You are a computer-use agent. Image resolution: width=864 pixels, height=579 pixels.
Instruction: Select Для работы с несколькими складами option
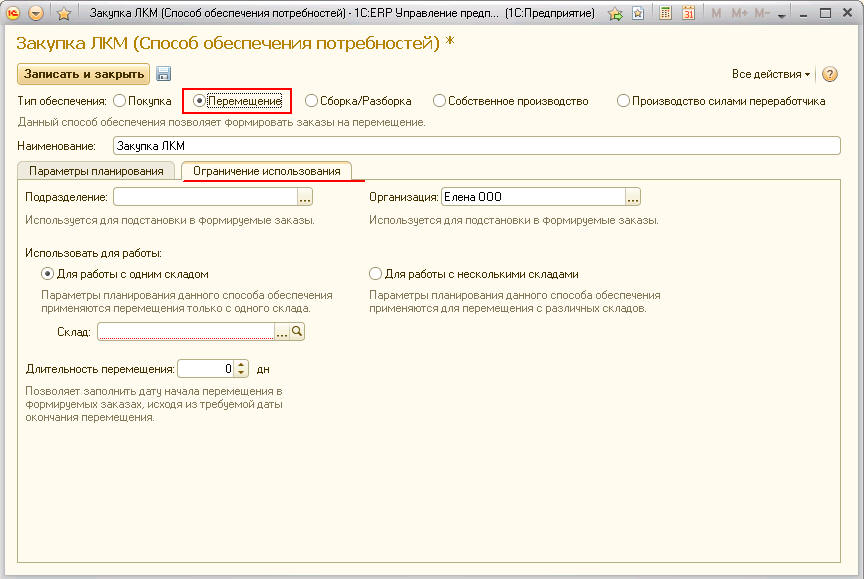[375, 274]
